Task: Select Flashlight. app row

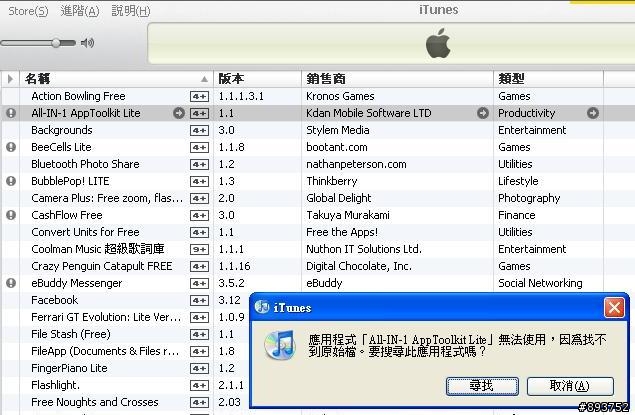Action: (x=126, y=385)
